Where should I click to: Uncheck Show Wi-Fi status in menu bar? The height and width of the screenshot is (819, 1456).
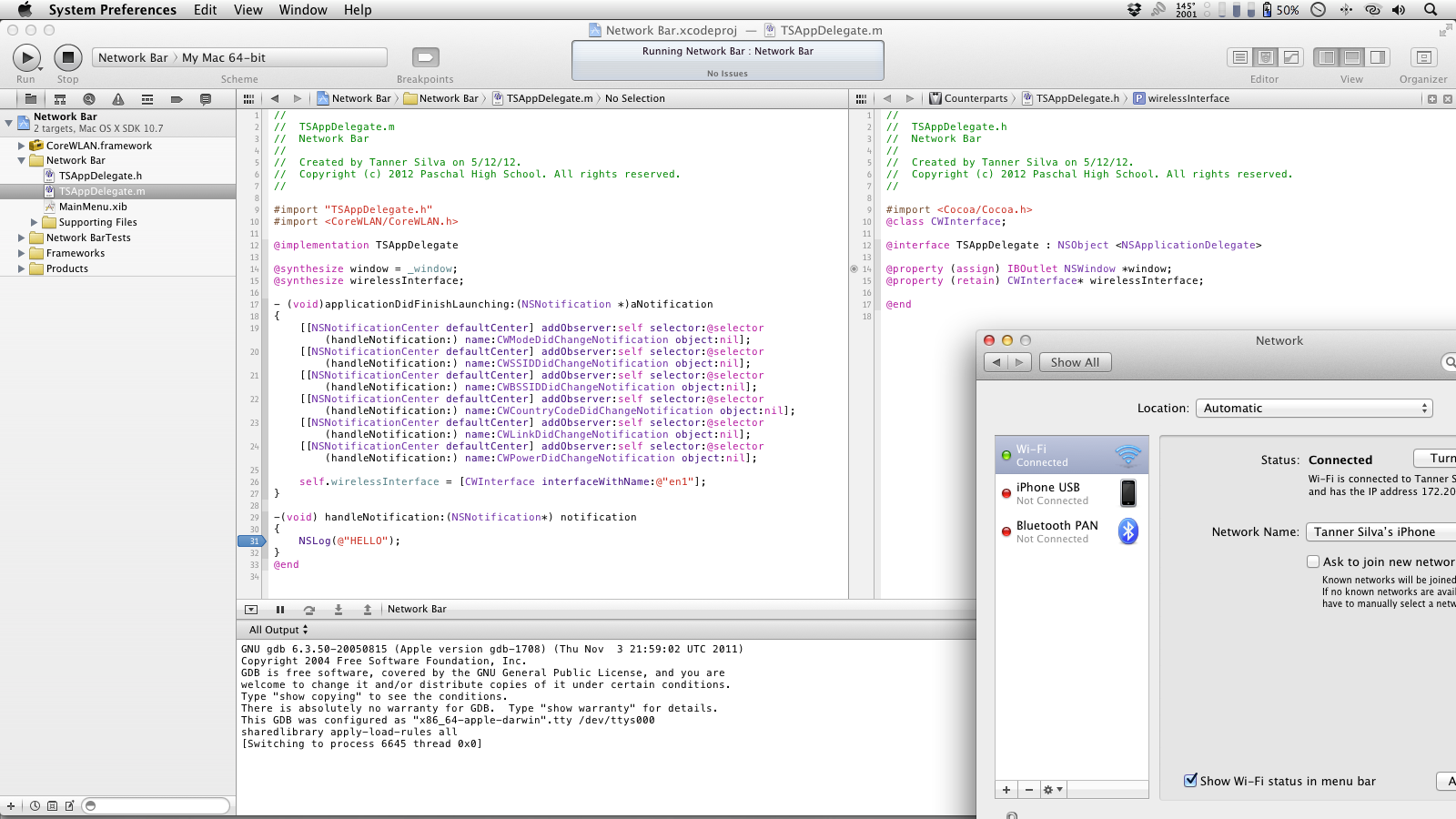1190,780
